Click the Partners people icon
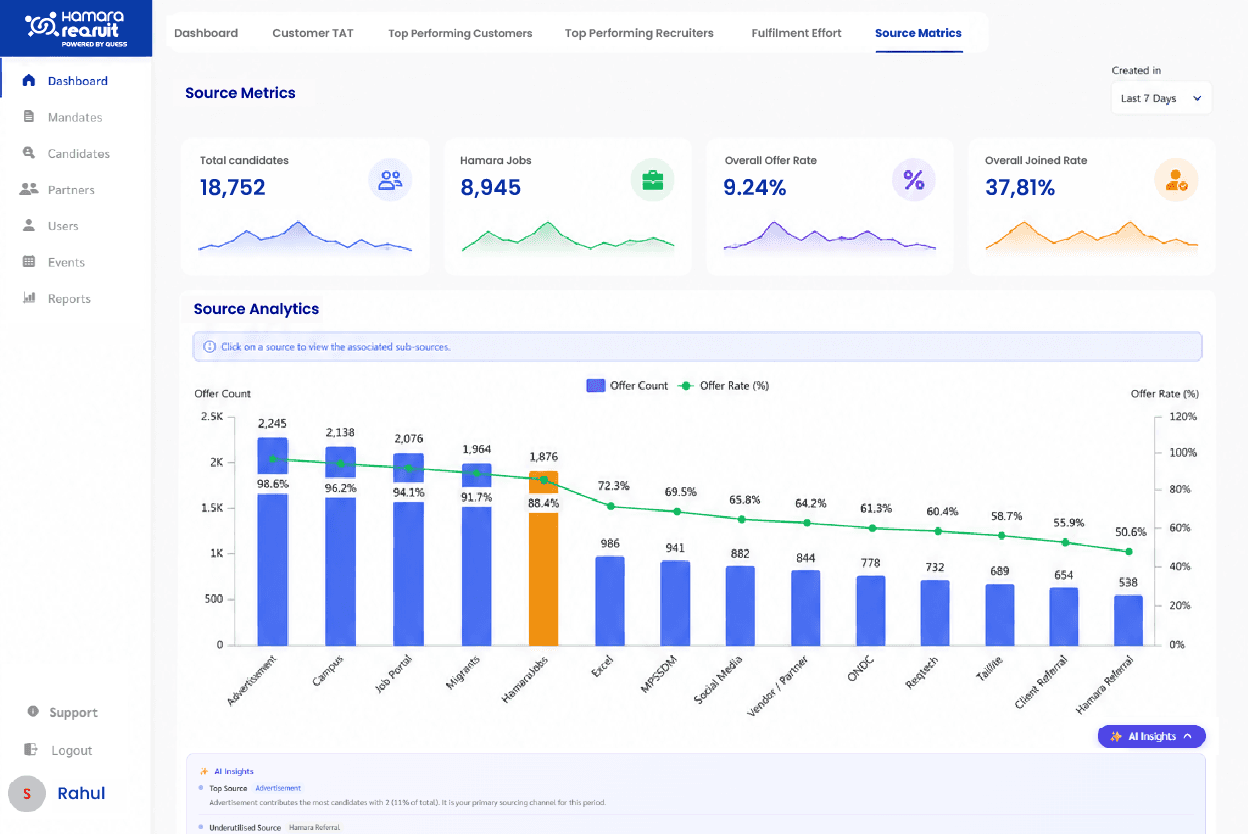Image resolution: width=1250 pixels, height=834 pixels. tap(29, 189)
